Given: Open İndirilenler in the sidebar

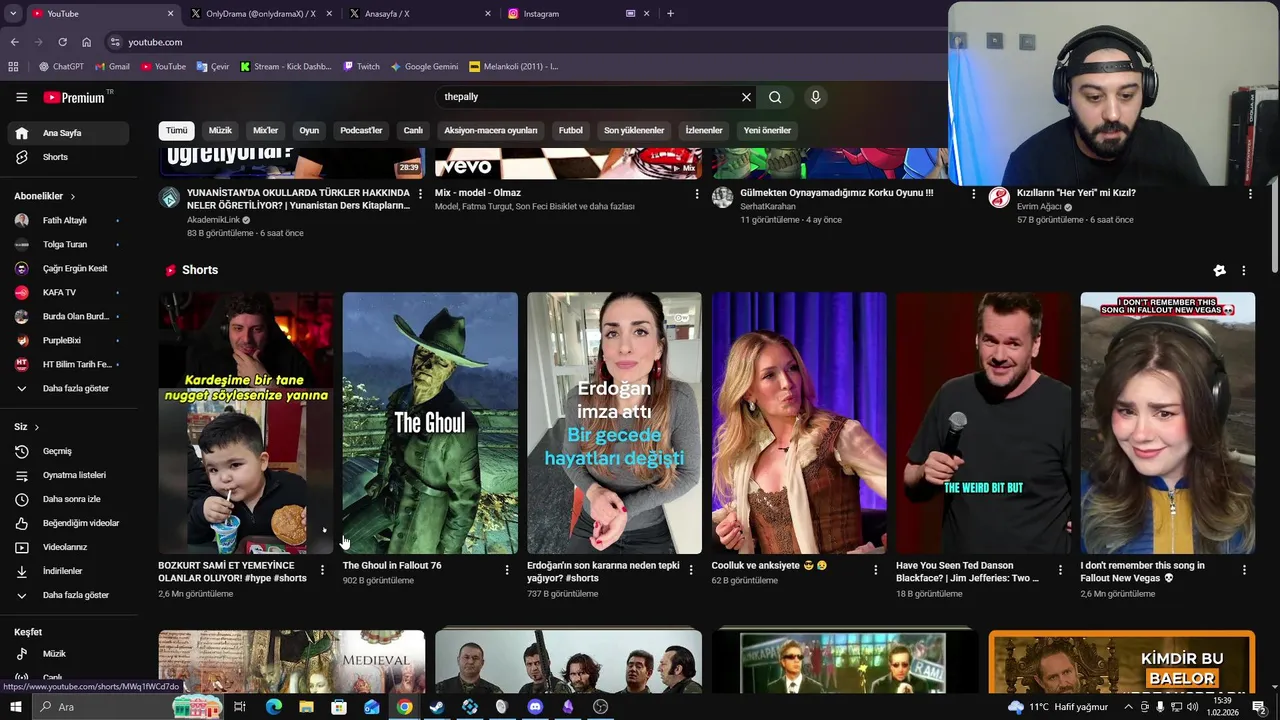Looking at the screenshot, I should (68, 571).
